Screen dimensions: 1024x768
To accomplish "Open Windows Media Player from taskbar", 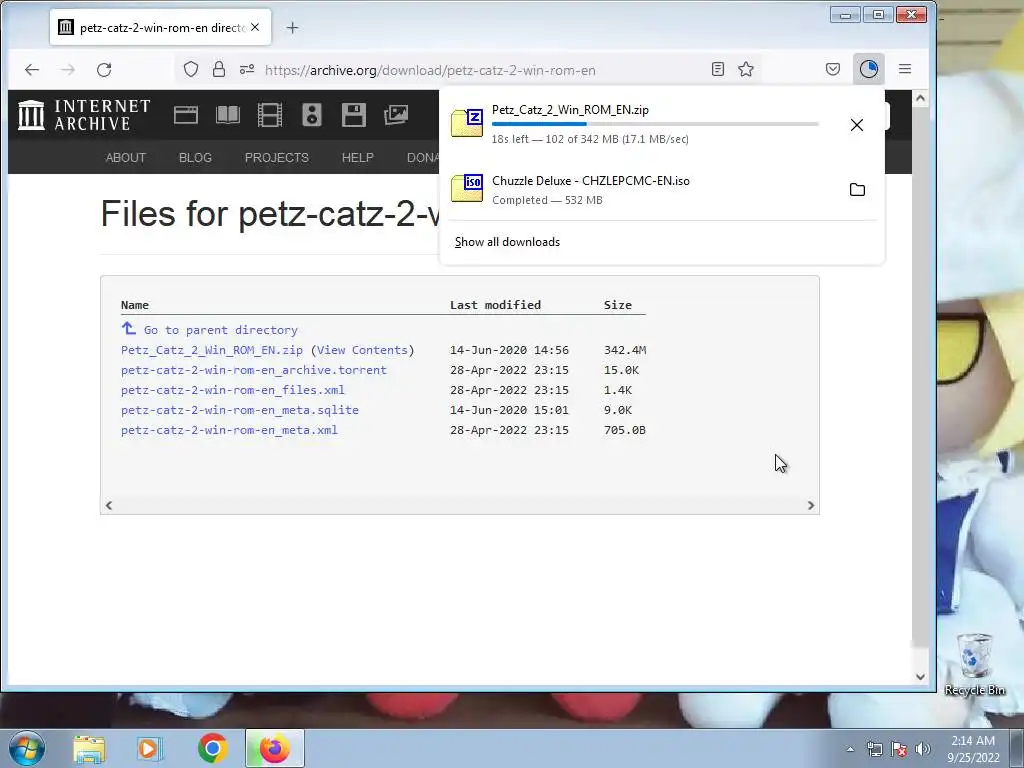I will click(150, 748).
